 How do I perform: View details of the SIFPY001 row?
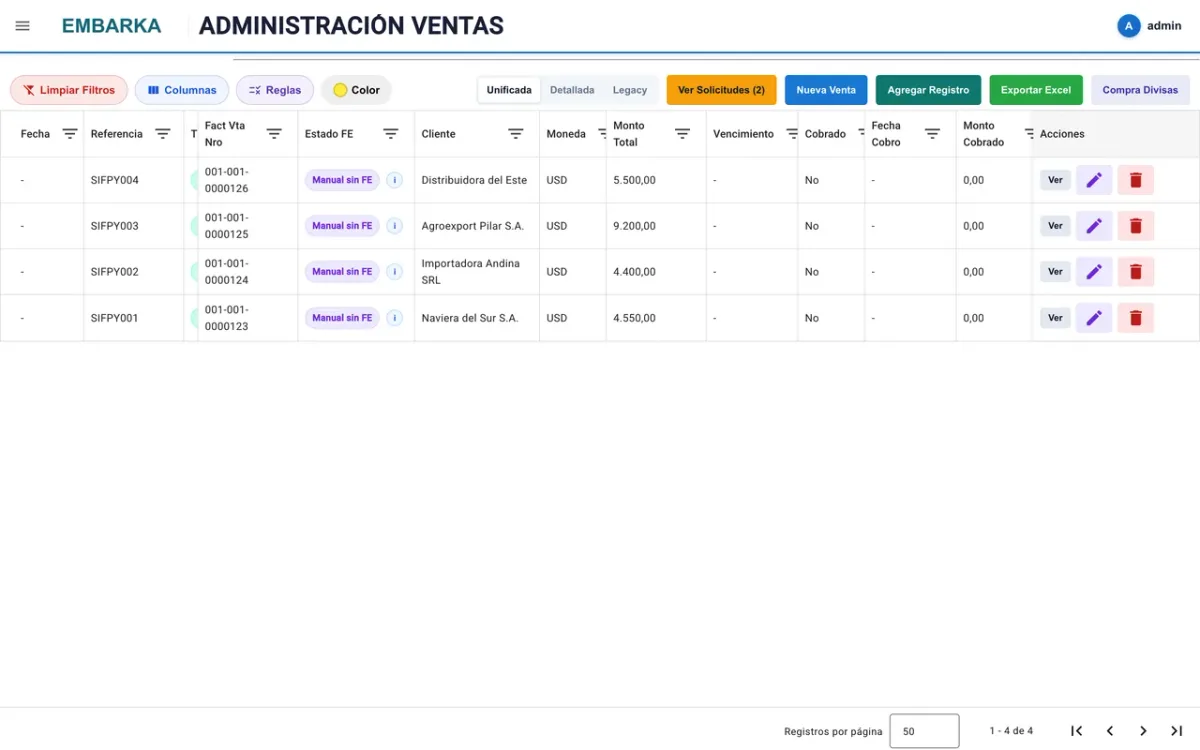click(1055, 318)
